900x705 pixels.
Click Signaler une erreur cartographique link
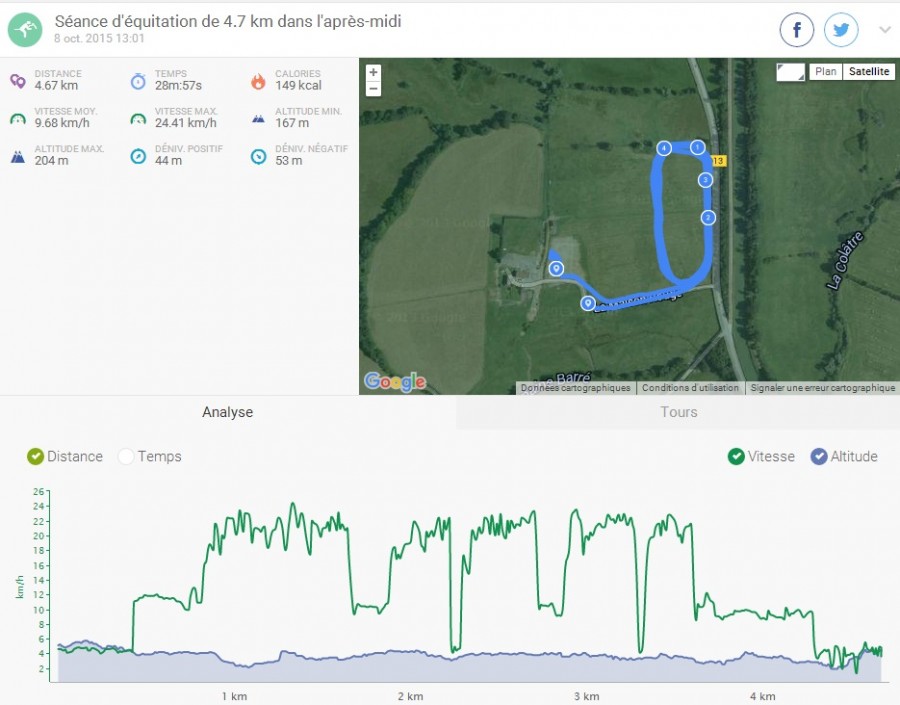tap(822, 388)
